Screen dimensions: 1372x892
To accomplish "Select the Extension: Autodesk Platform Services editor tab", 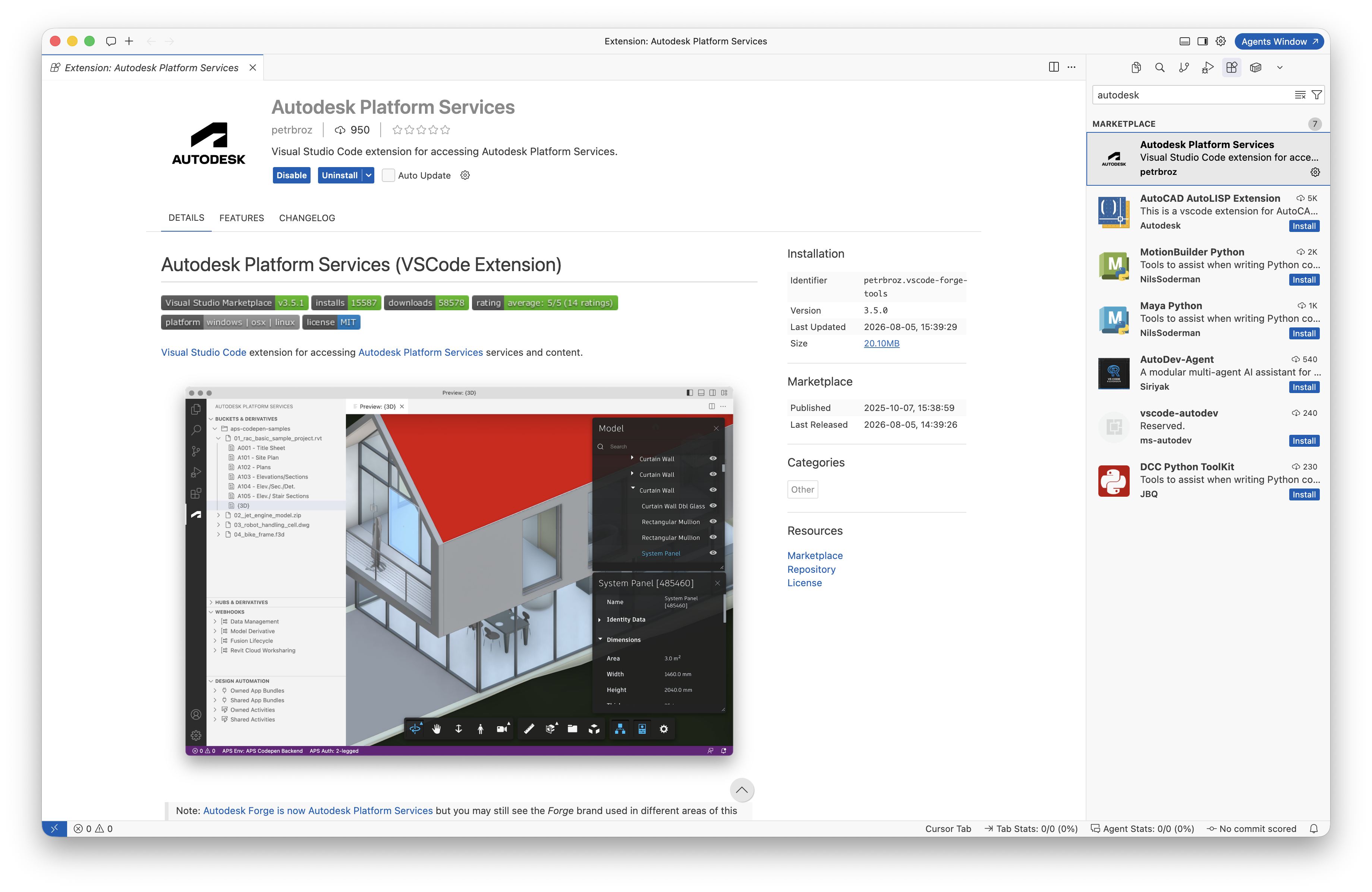I will click(153, 67).
